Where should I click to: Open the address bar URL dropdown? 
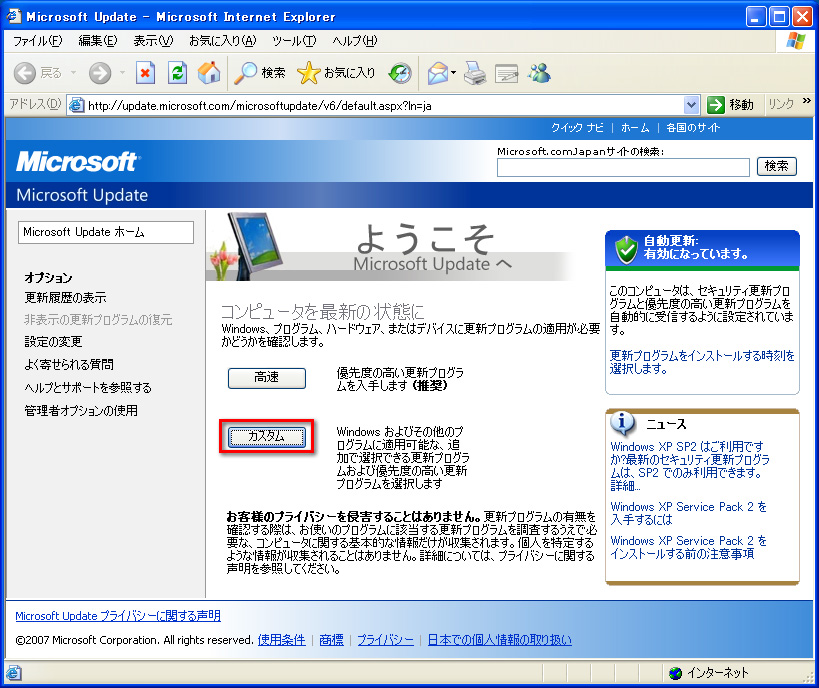tap(691, 105)
